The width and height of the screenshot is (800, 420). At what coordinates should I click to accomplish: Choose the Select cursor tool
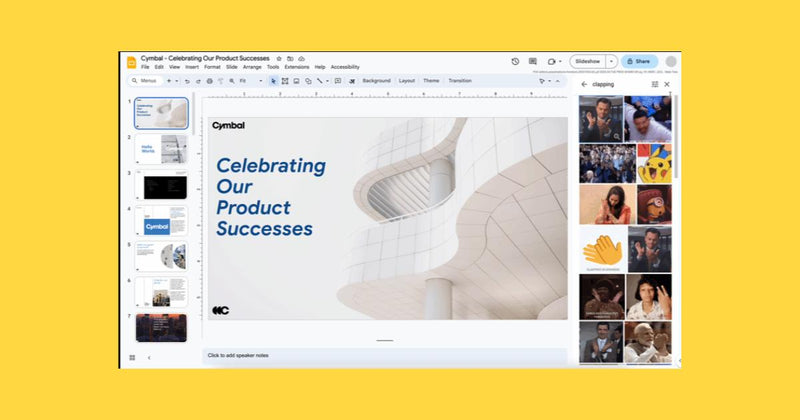[x=273, y=81]
